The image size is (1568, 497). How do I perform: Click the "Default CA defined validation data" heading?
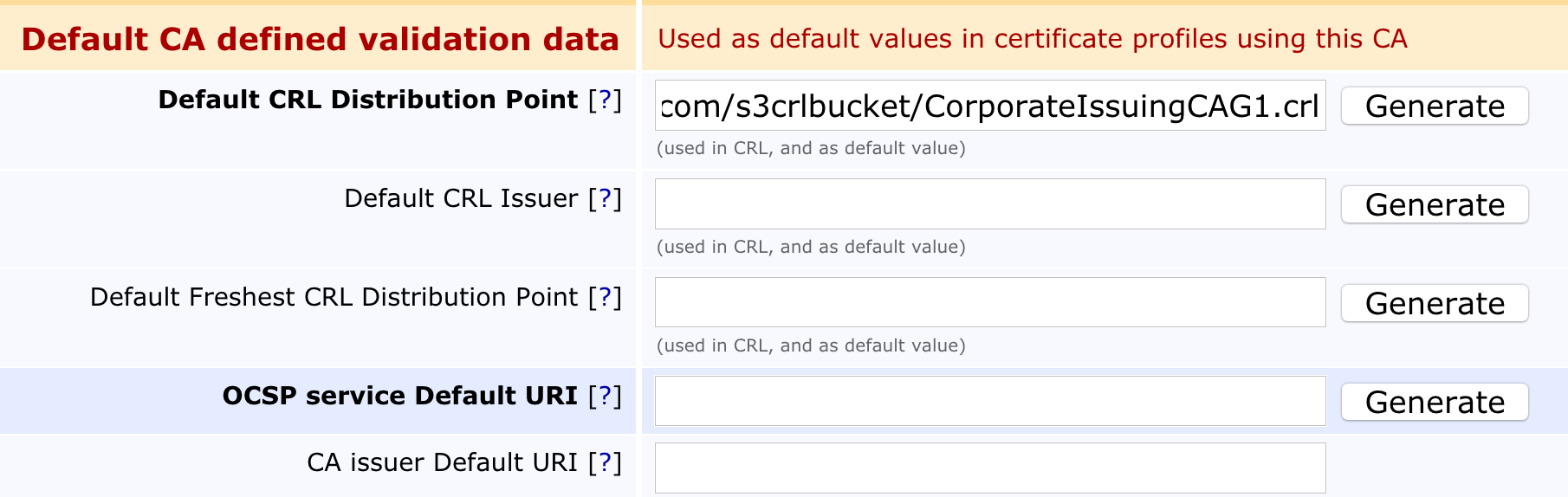pos(320,40)
